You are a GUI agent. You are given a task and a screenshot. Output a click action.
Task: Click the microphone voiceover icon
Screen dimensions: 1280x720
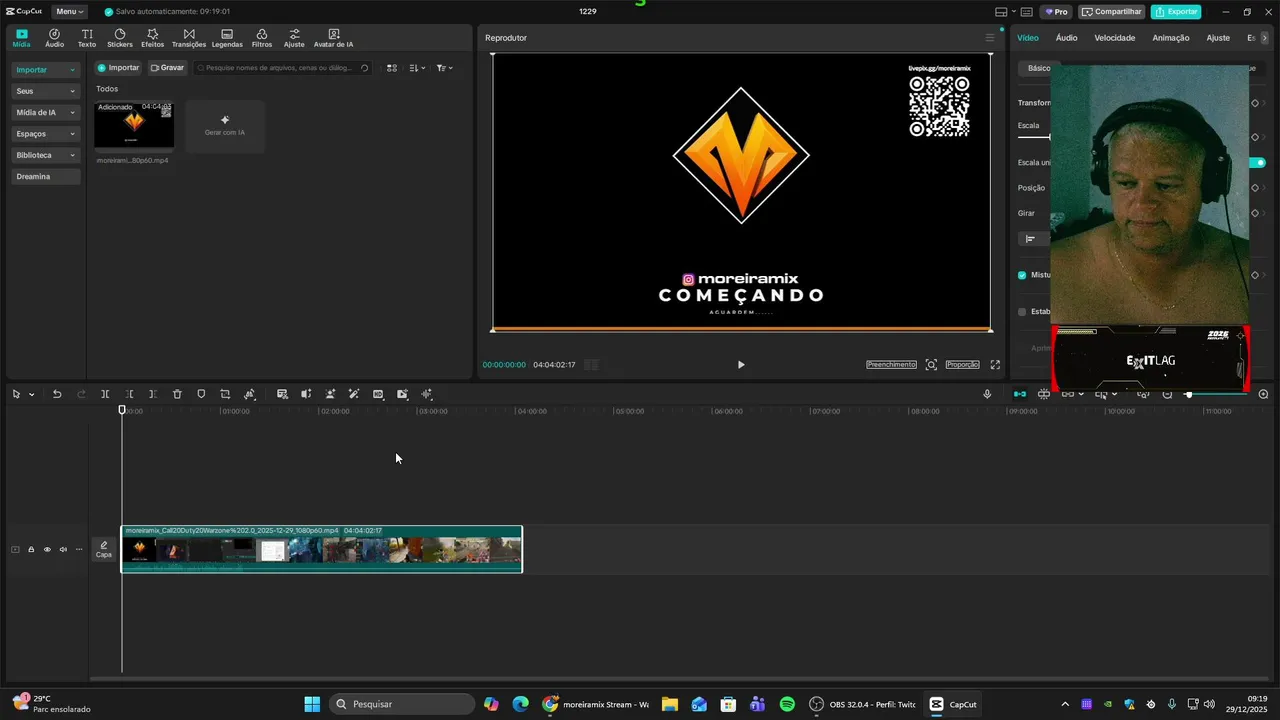click(987, 394)
